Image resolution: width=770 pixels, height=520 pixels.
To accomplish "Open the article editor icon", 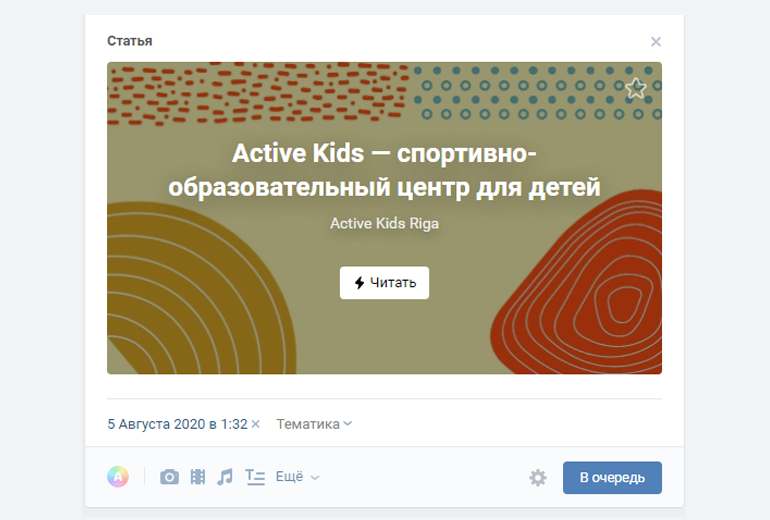I will click(x=255, y=477).
